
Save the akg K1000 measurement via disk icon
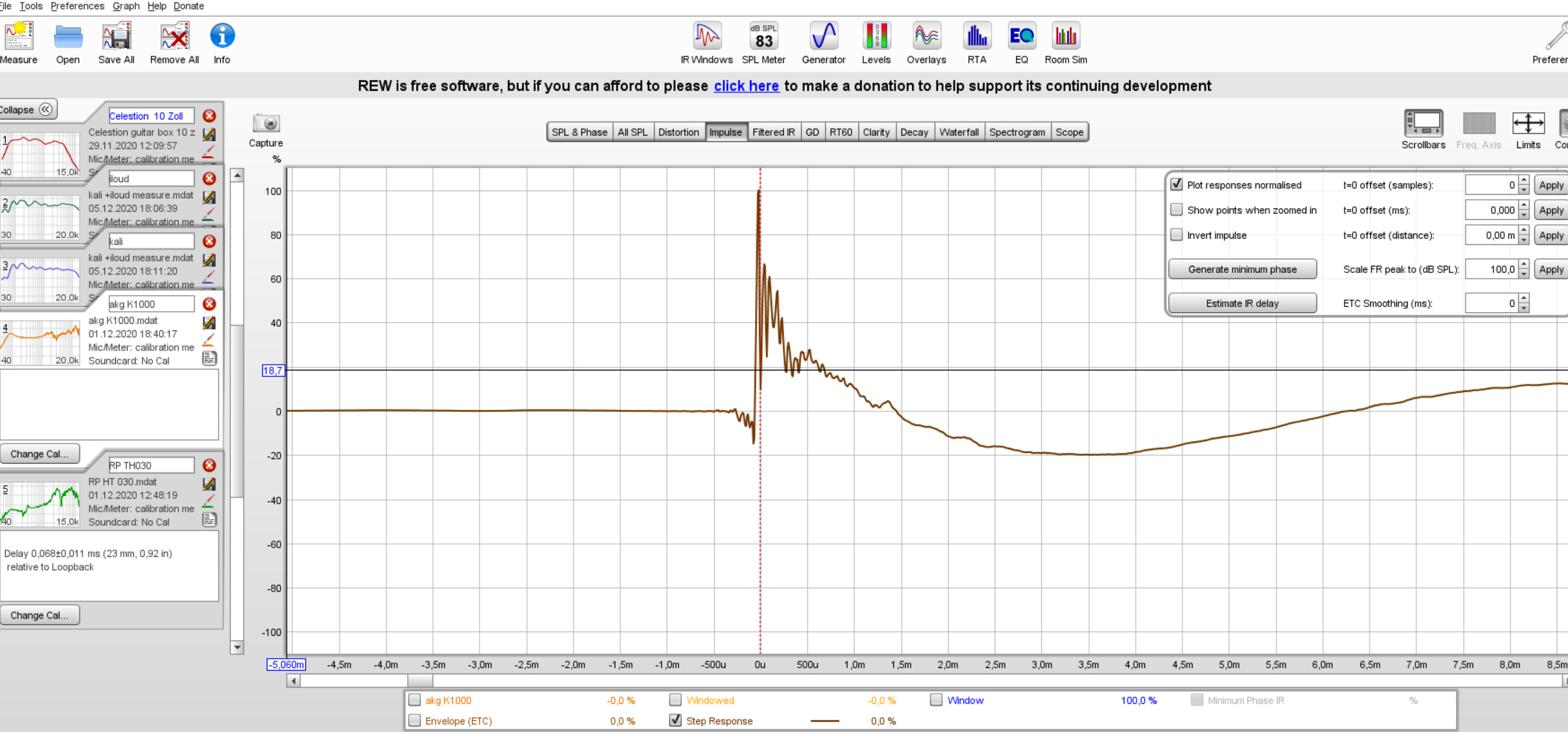pos(209,323)
